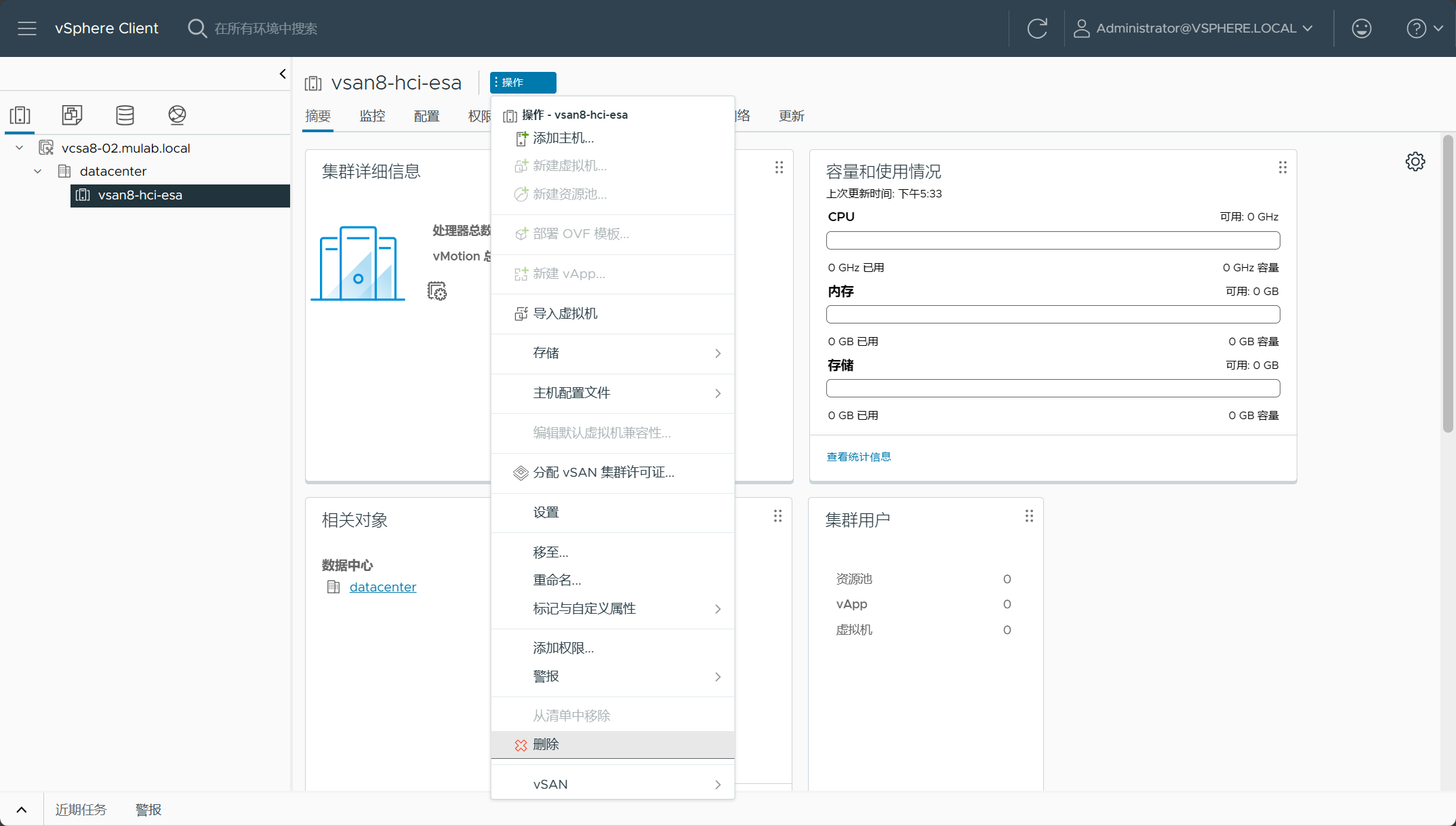The height and width of the screenshot is (826, 1456).
Task: Open the 摘要 tab
Action: click(318, 116)
